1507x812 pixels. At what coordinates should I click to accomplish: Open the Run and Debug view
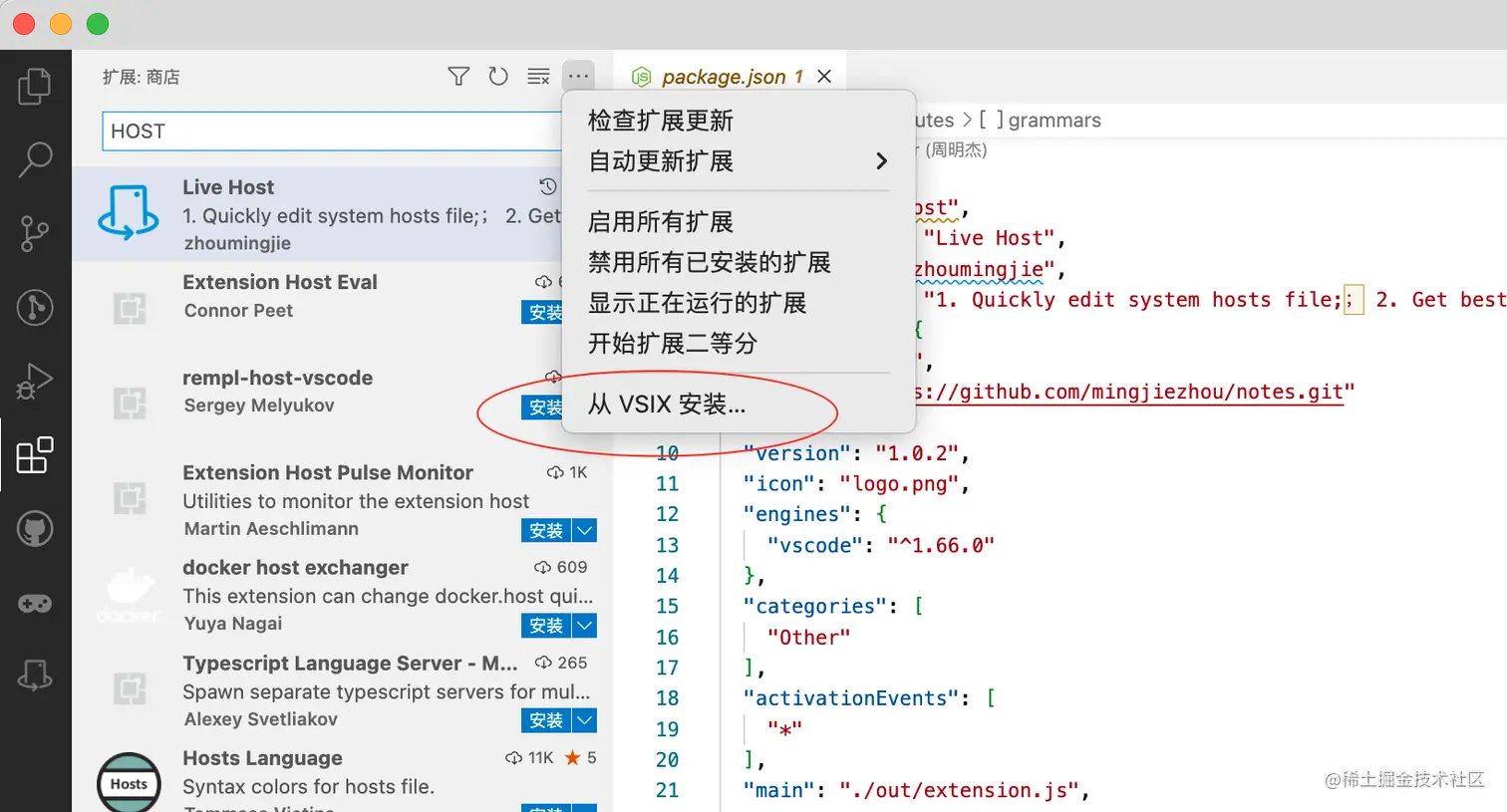(35, 382)
